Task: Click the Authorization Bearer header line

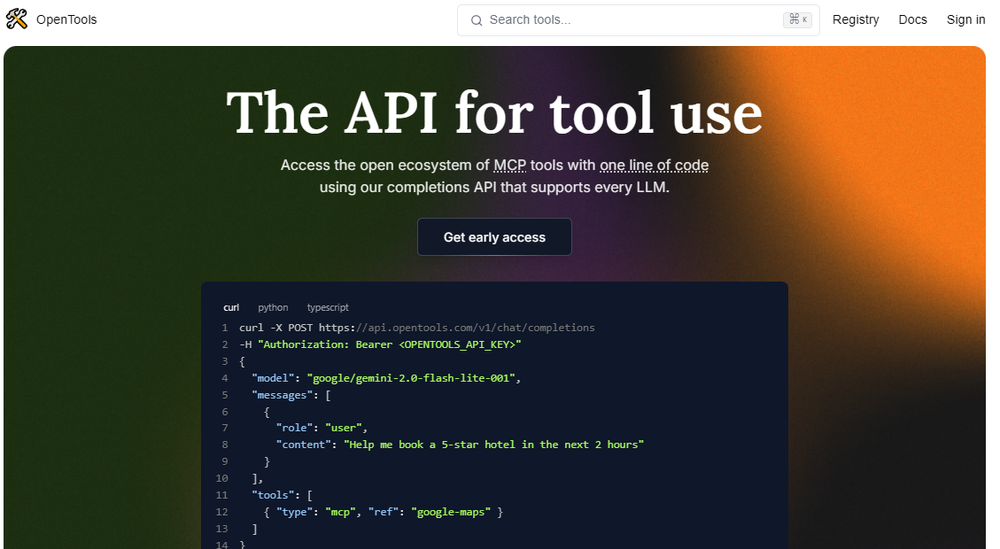Action: tap(380, 344)
